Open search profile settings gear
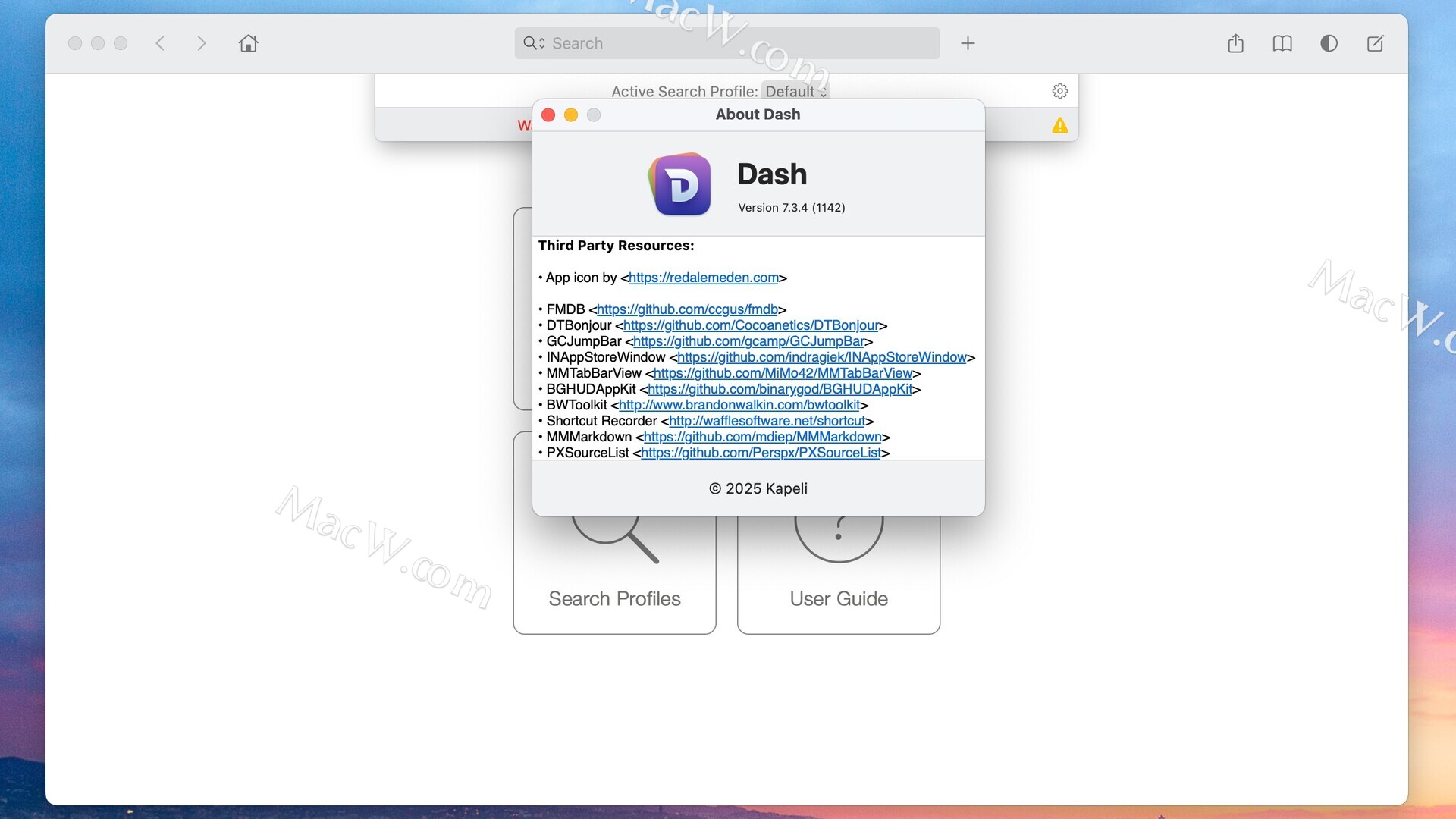This screenshot has width=1456, height=819. [1059, 91]
